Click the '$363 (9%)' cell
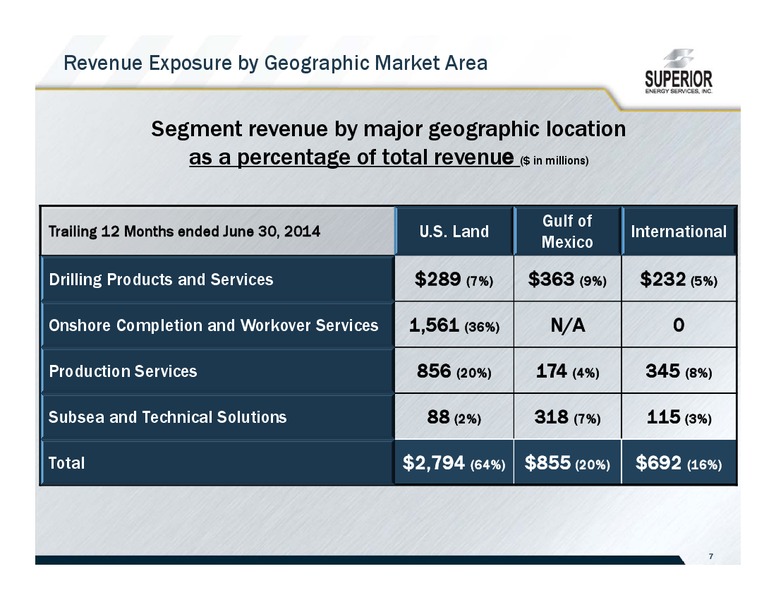This screenshot has height=600, width=776. point(567,279)
